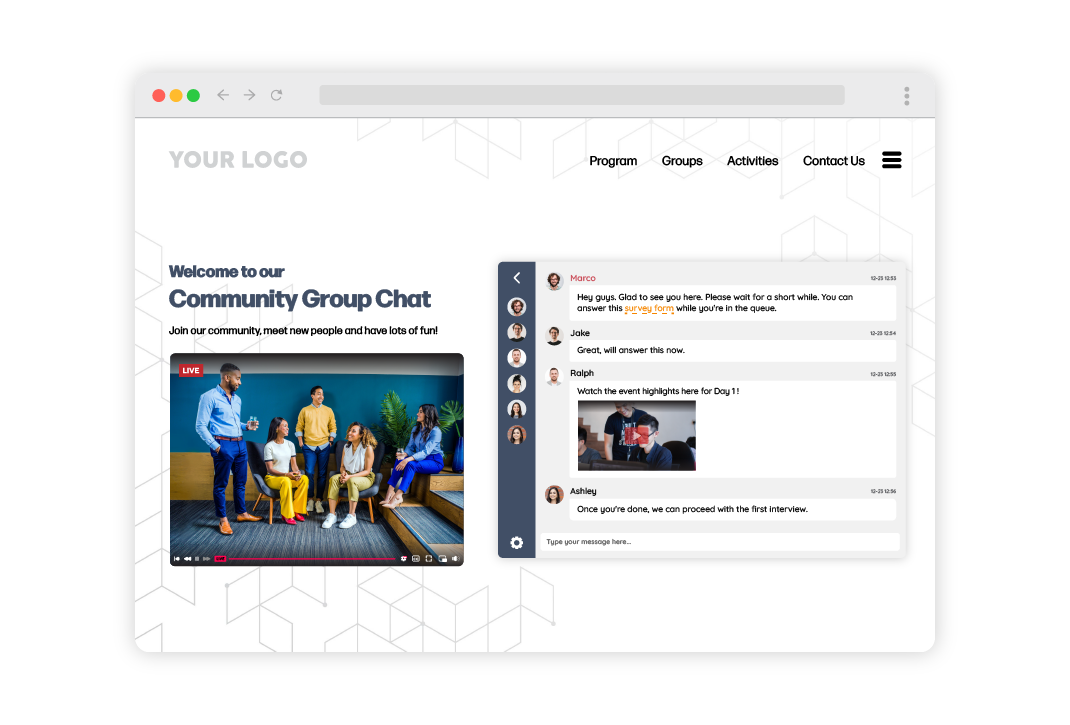Reload the page with the refresh arrow
The height and width of the screenshot is (725, 1070).
277,94
